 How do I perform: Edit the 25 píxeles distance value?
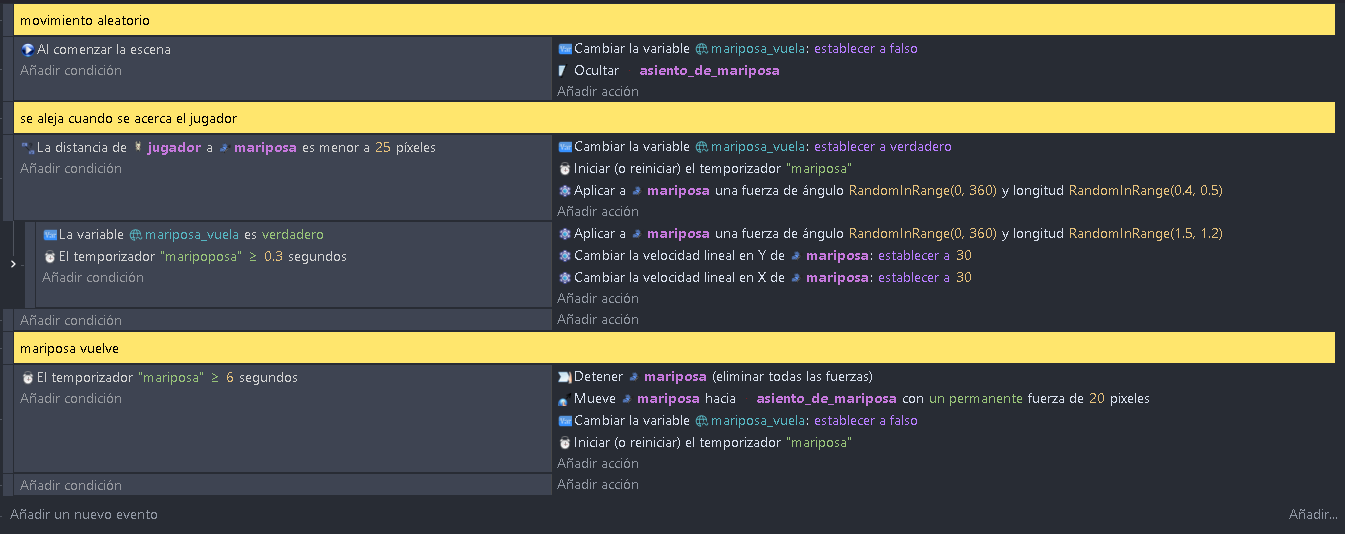pyautogui.click(x=383, y=147)
